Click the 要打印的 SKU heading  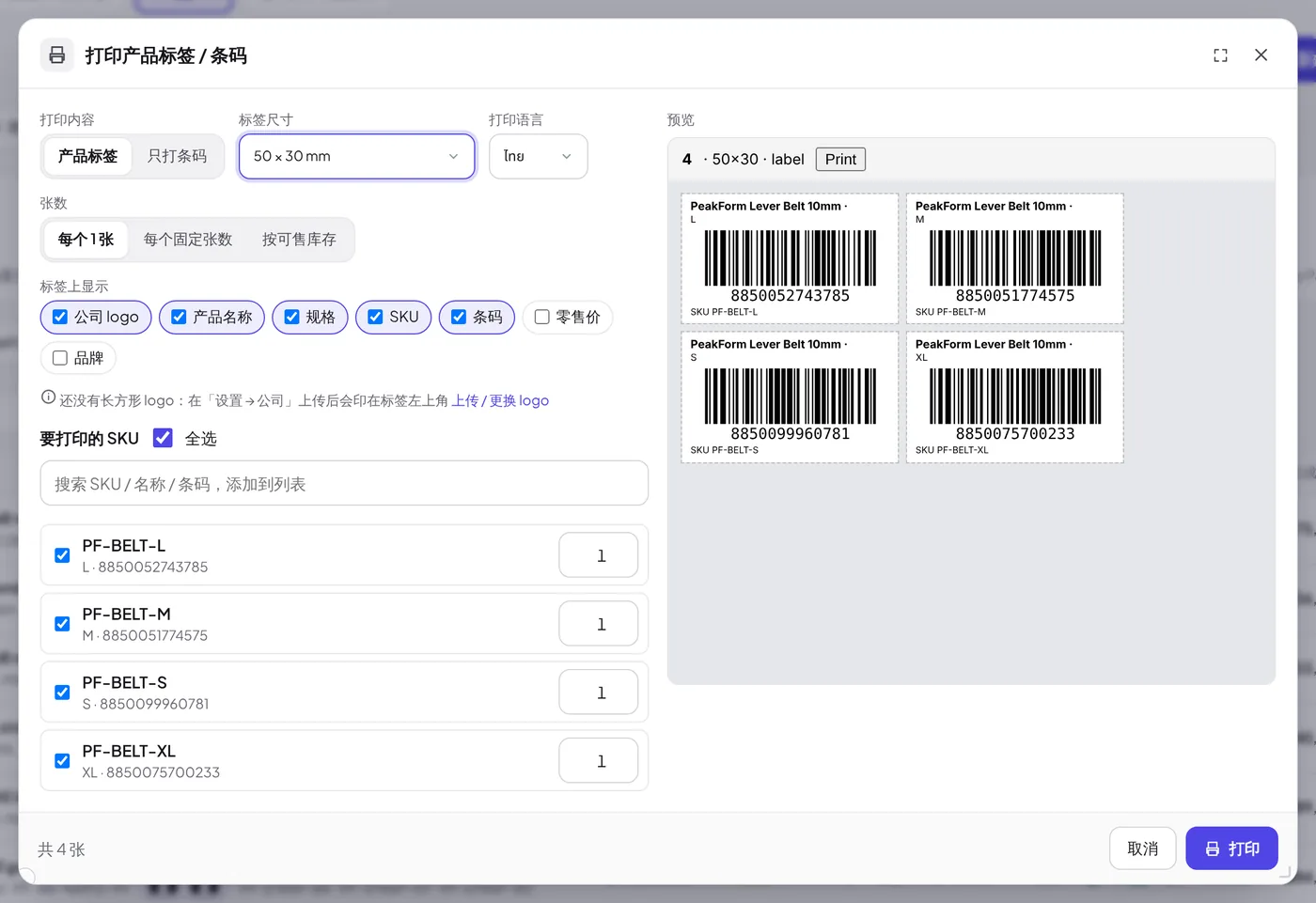click(x=89, y=439)
